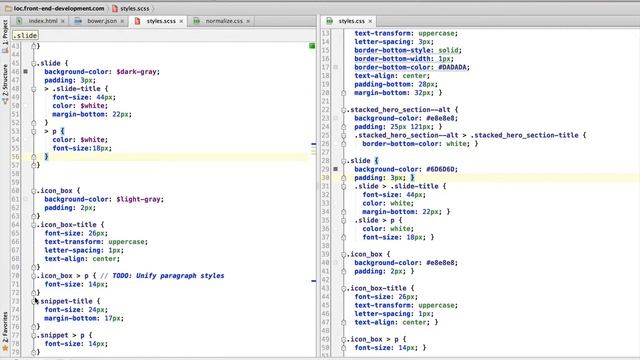The width and height of the screenshot is (640, 360).
Task: Click the Favorites star icon
Action: (x=5, y=348)
